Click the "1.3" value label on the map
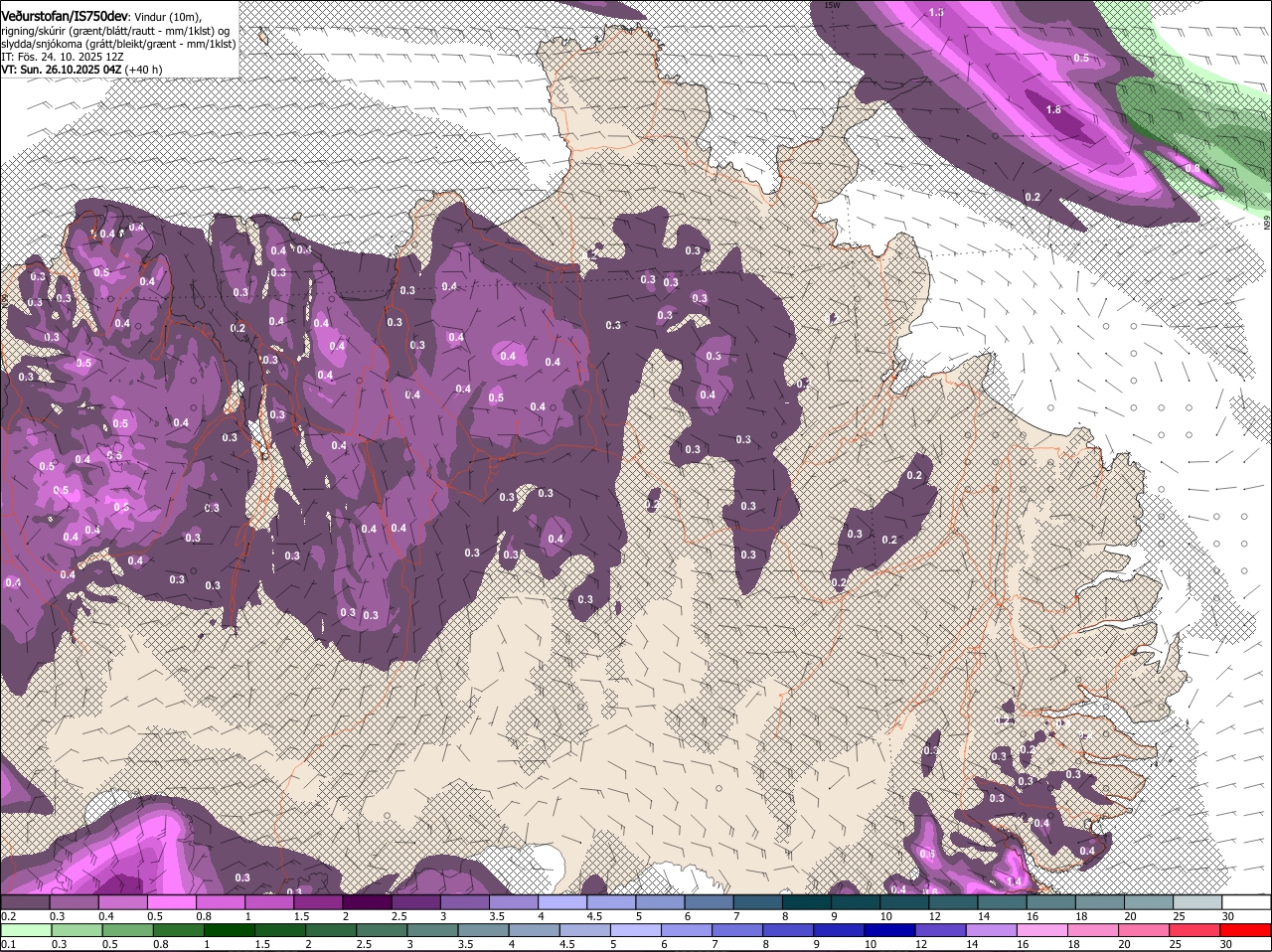Viewport: 1272px width, 952px height. pyautogui.click(x=935, y=13)
